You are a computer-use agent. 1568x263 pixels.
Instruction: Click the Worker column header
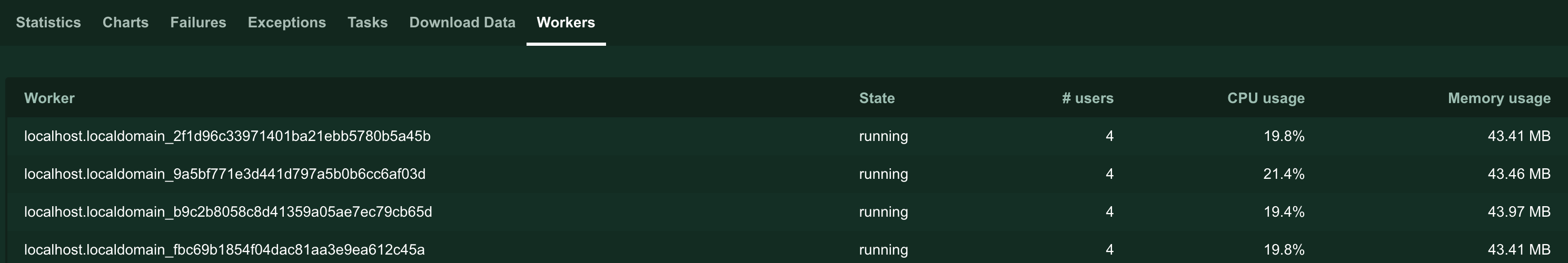[49, 98]
